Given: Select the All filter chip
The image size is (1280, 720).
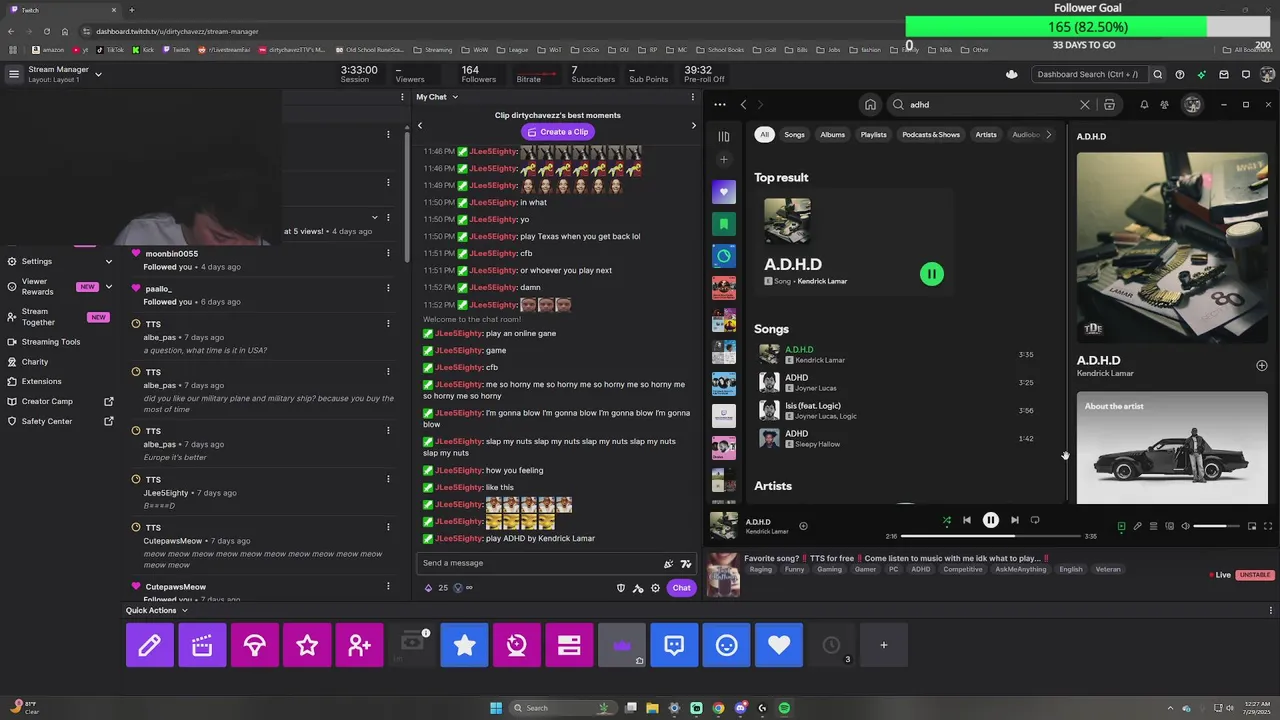Looking at the screenshot, I should (x=764, y=134).
